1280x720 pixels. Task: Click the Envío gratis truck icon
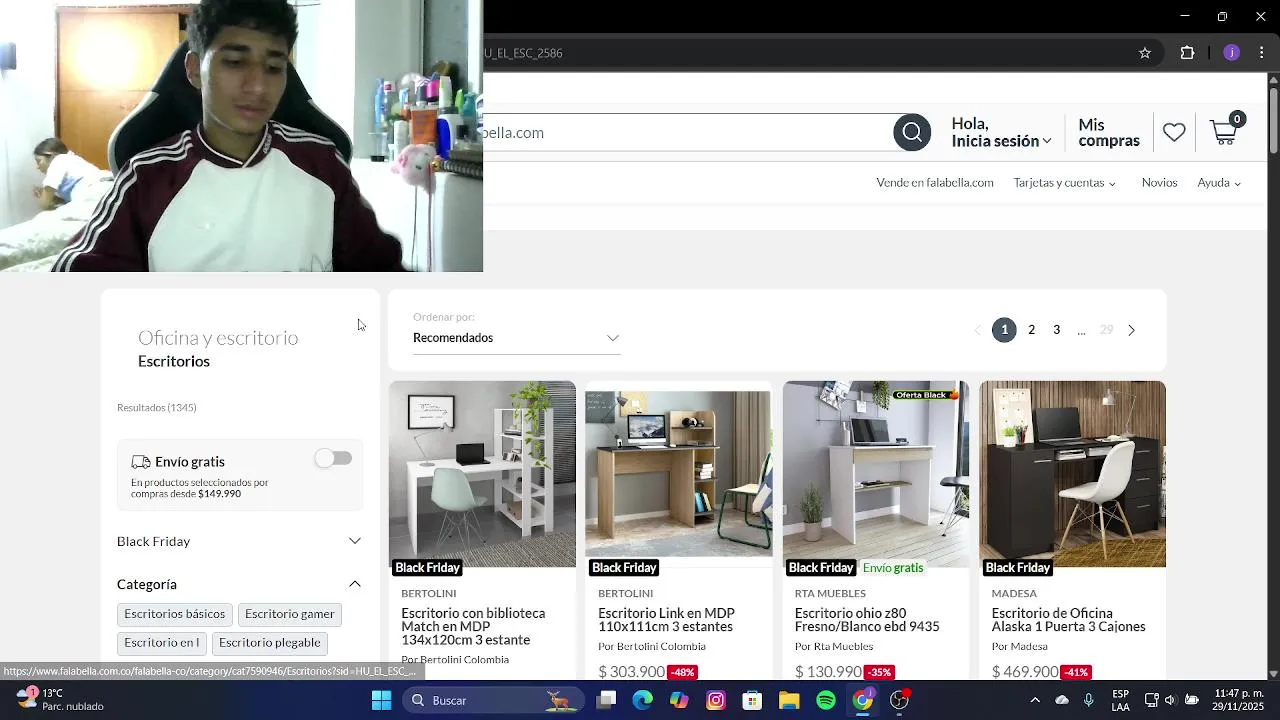pos(141,462)
